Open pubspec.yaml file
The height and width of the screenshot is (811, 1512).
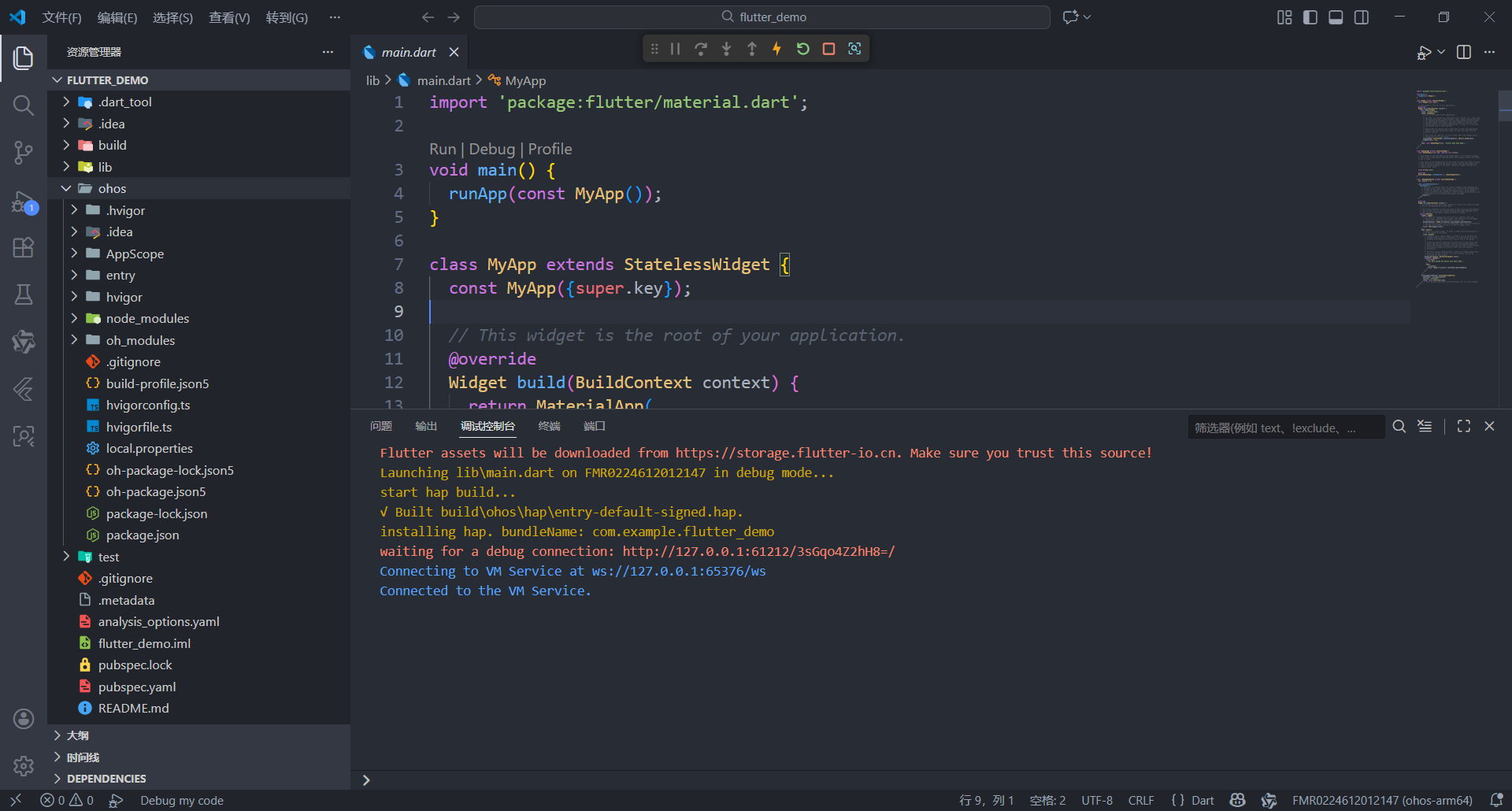click(198, 687)
